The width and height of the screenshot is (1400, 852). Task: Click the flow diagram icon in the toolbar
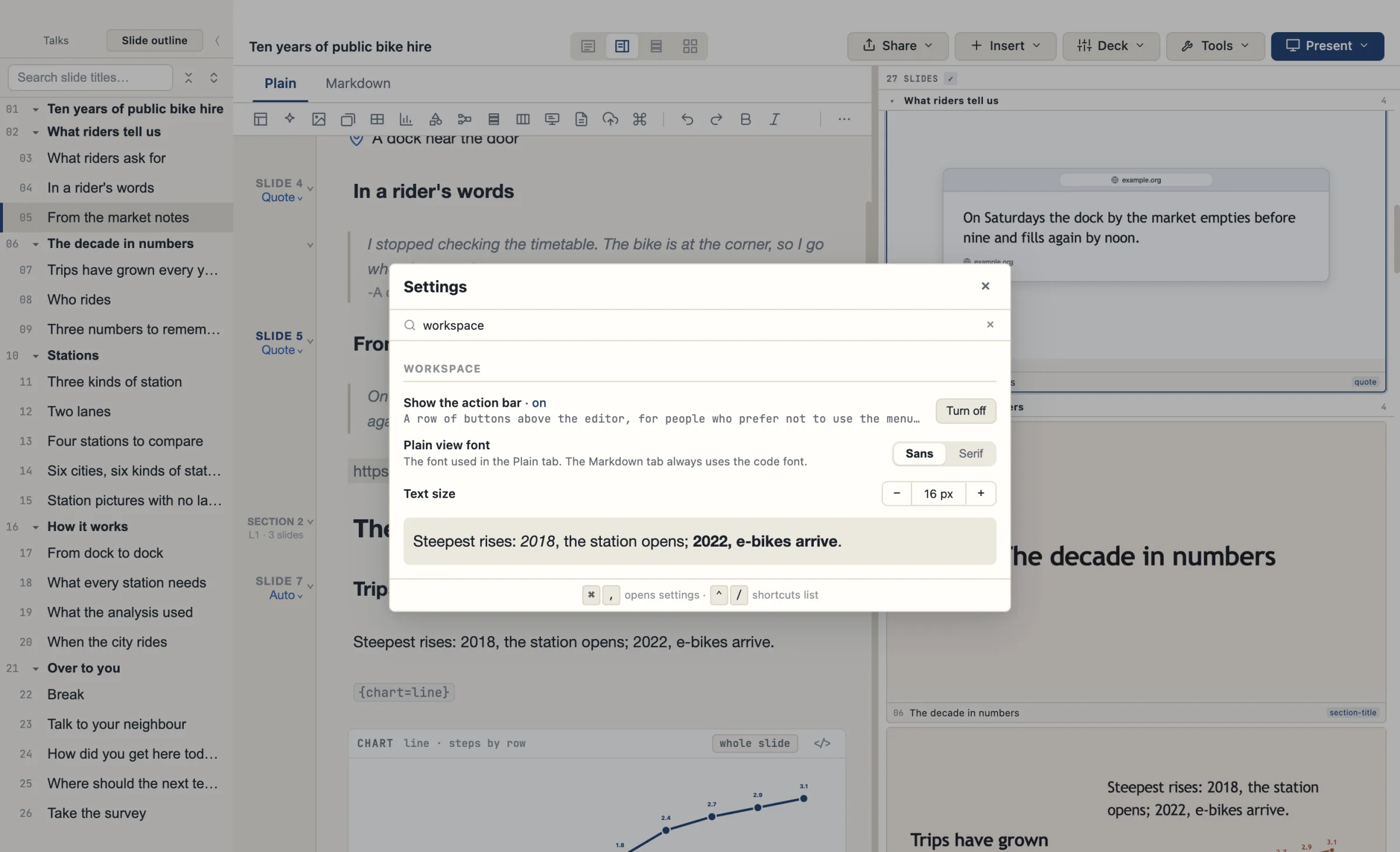click(x=464, y=119)
